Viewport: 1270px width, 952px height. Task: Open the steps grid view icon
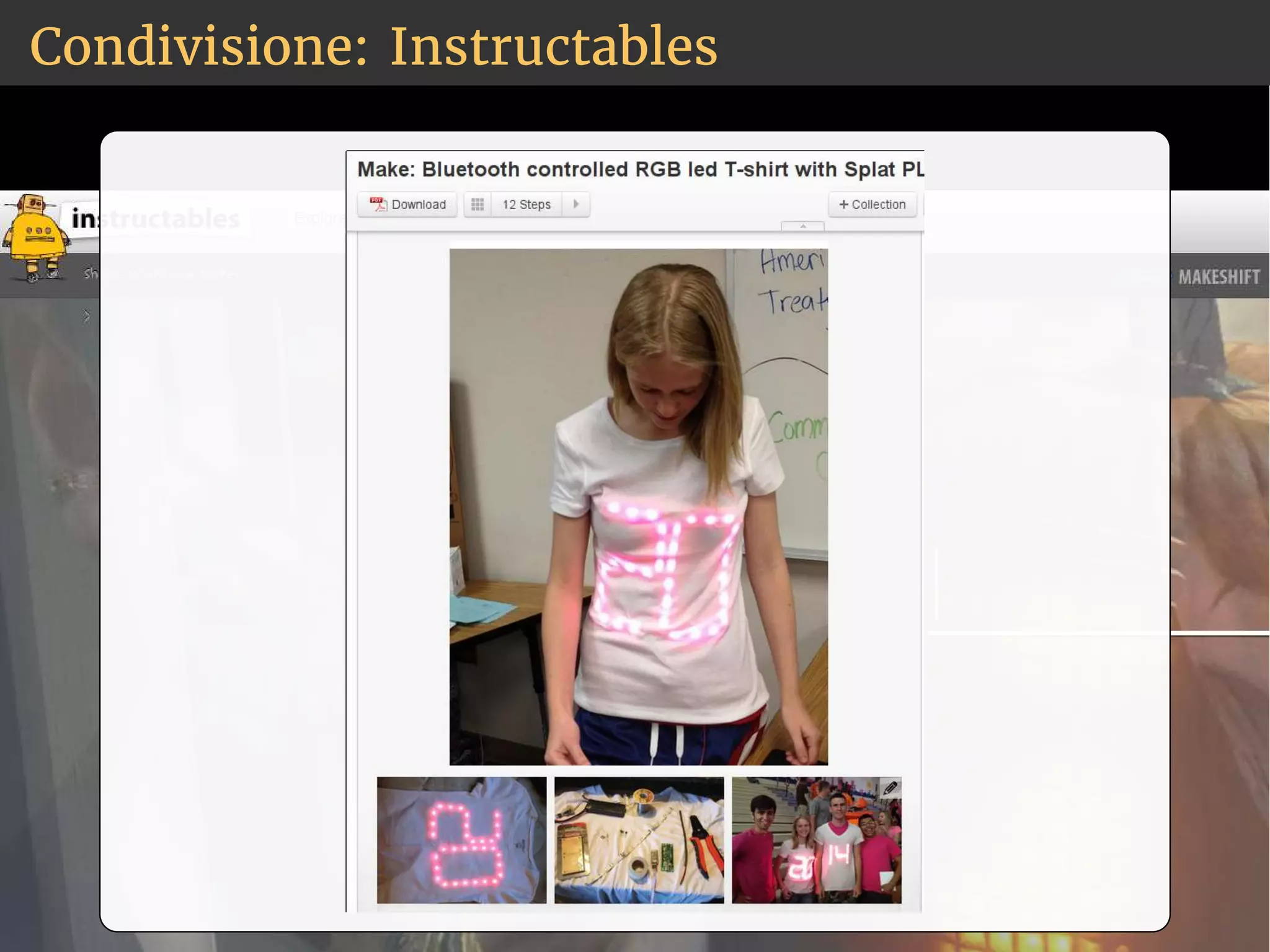click(x=477, y=205)
